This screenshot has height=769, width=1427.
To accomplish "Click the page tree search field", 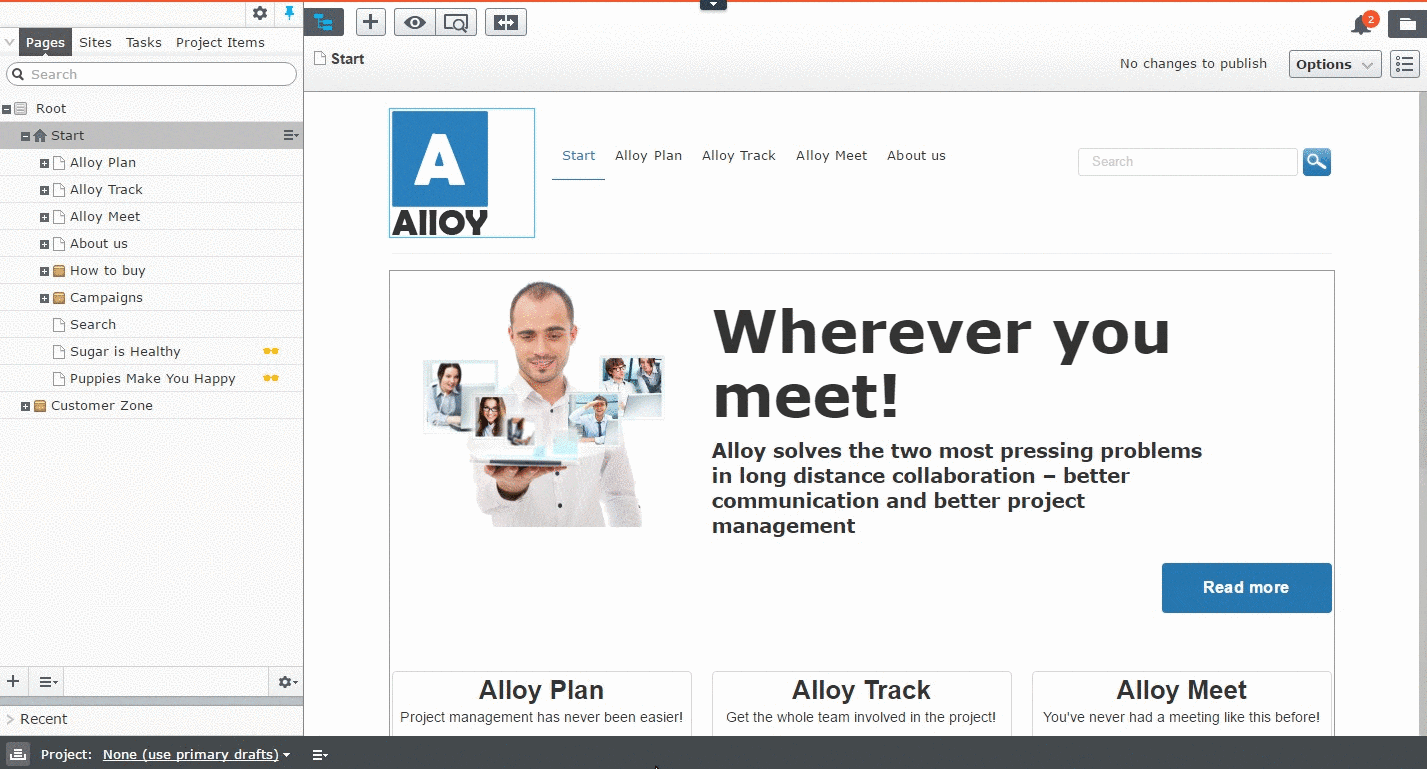I will (152, 74).
